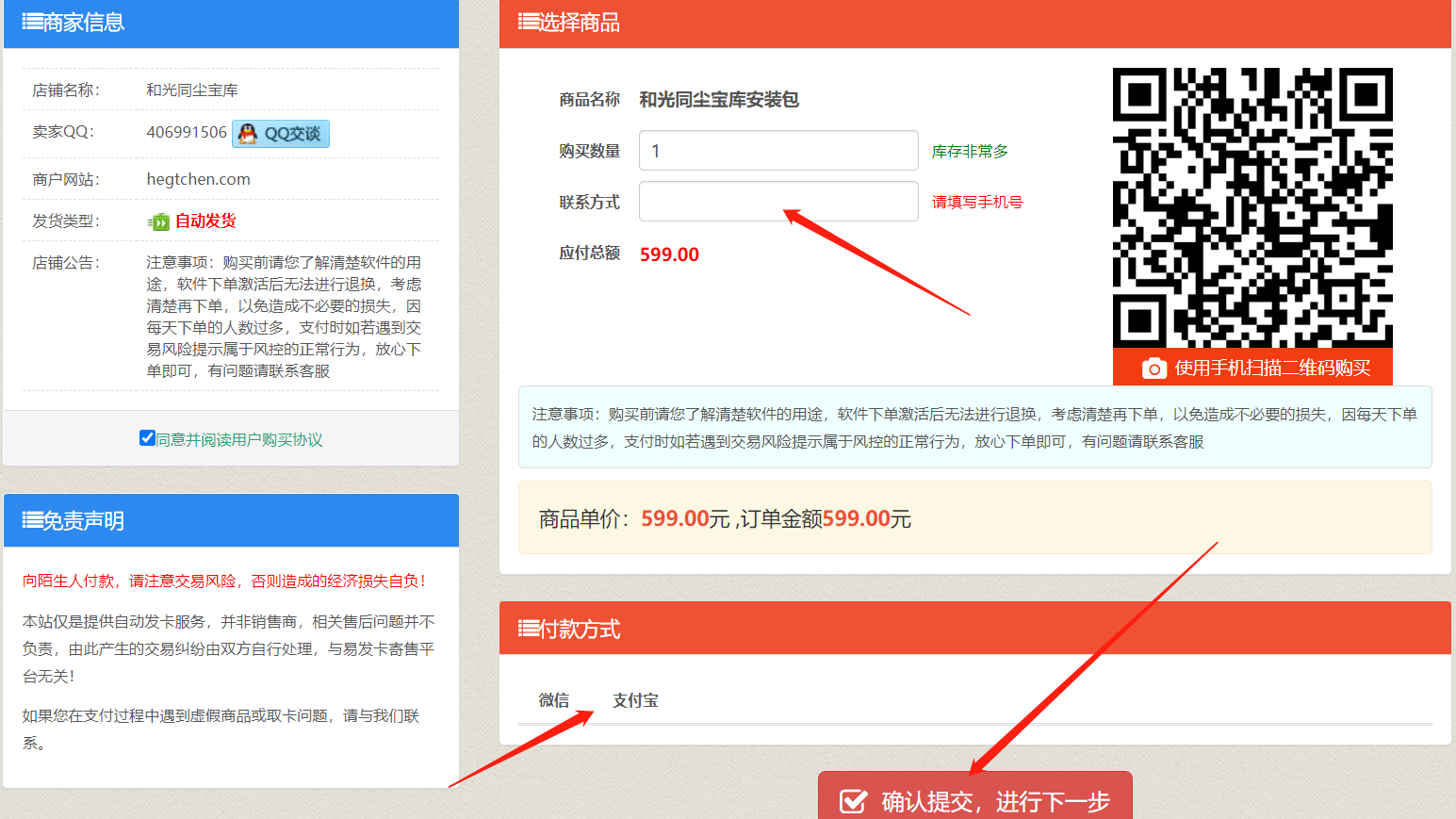Open the hegtchen.com merchant website link
Screen dimensions: 1456x819
tap(198, 178)
